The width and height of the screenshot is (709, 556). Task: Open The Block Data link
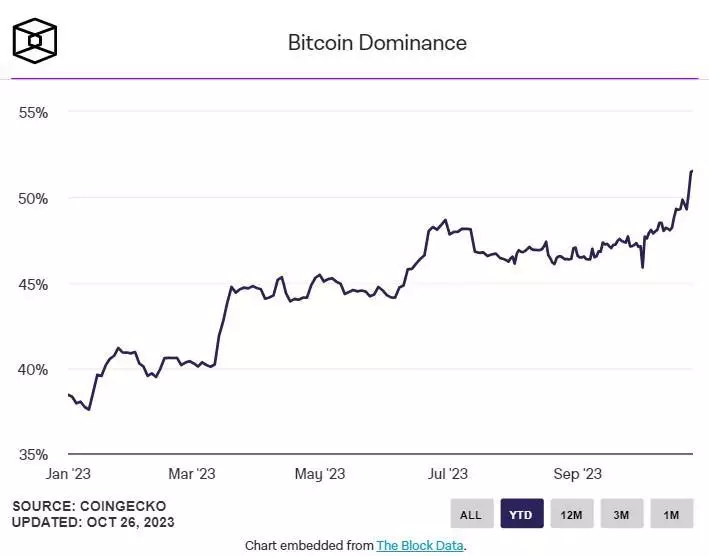point(420,546)
